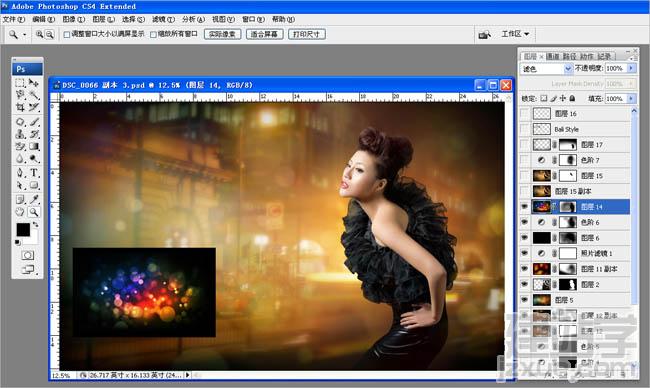The width and height of the screenshot is (650, 388).
Task: Swap foreground and background colors
Action: click(36, 224)
